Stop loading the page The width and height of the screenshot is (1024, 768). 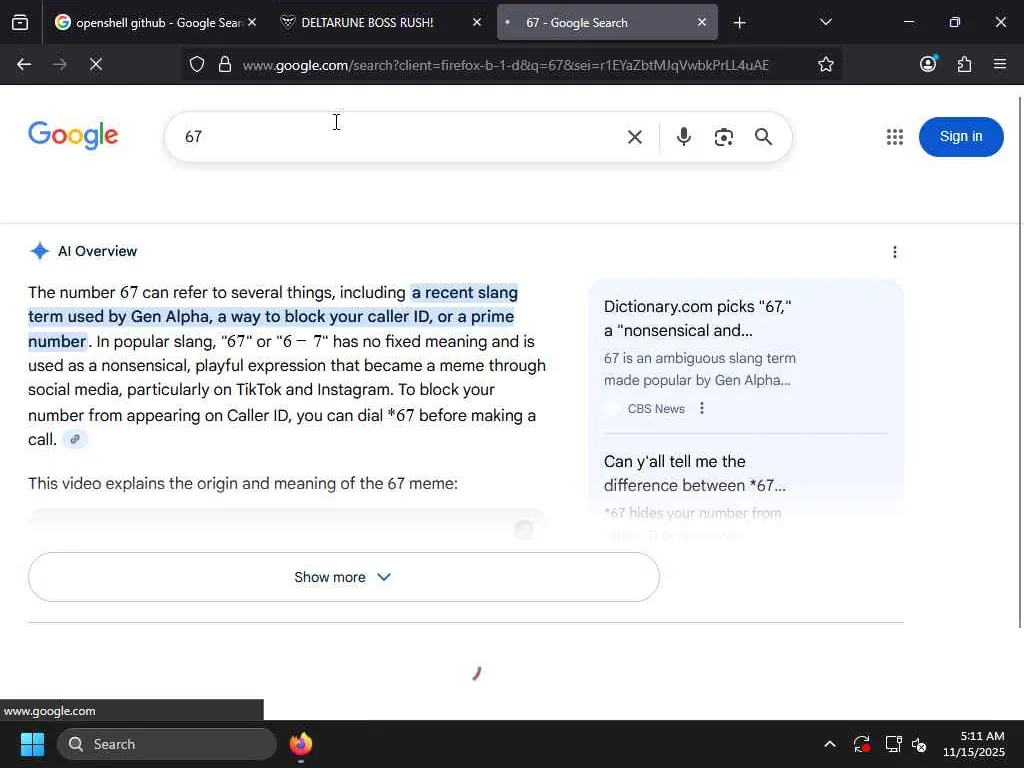(95, 65)
